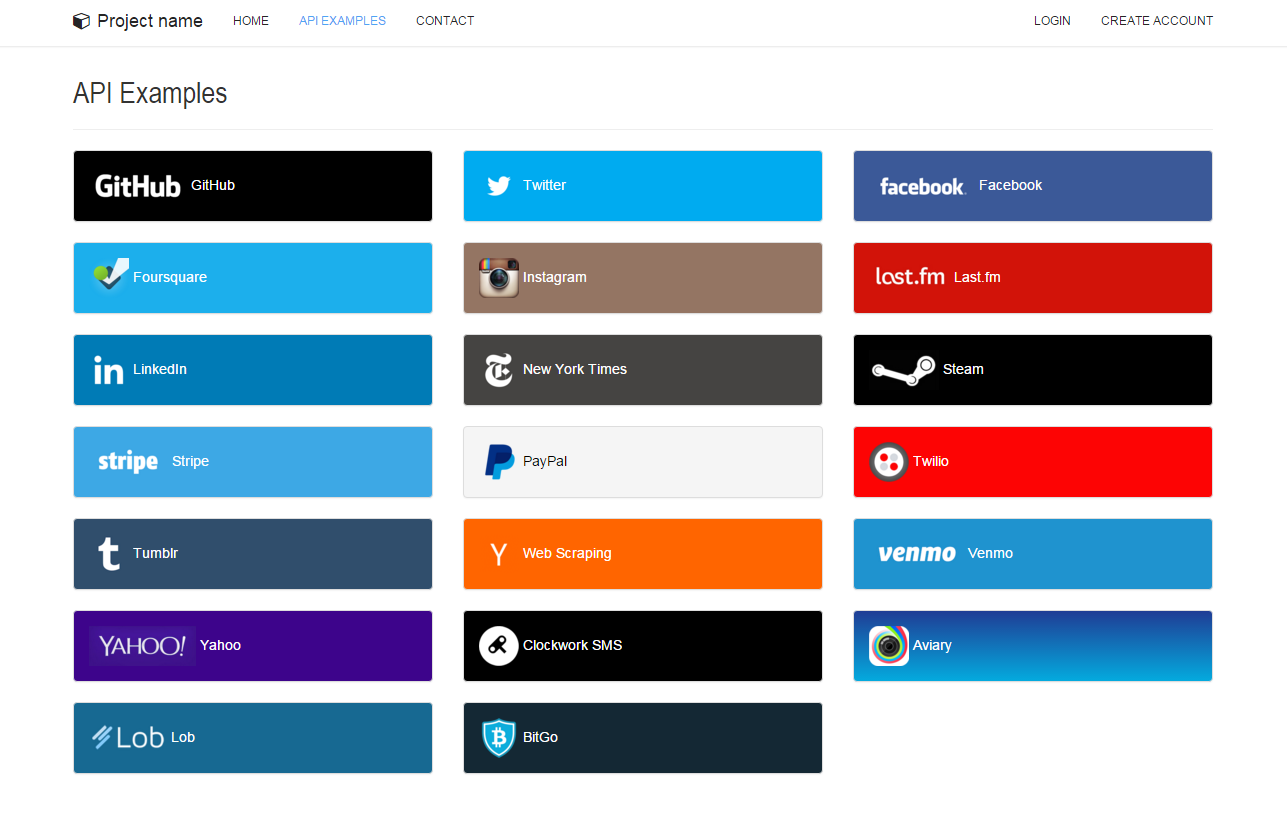Click the 'LinkedIn' text label
The image size is (1287, 815).
pyautogui.click(x=160, y=369)
